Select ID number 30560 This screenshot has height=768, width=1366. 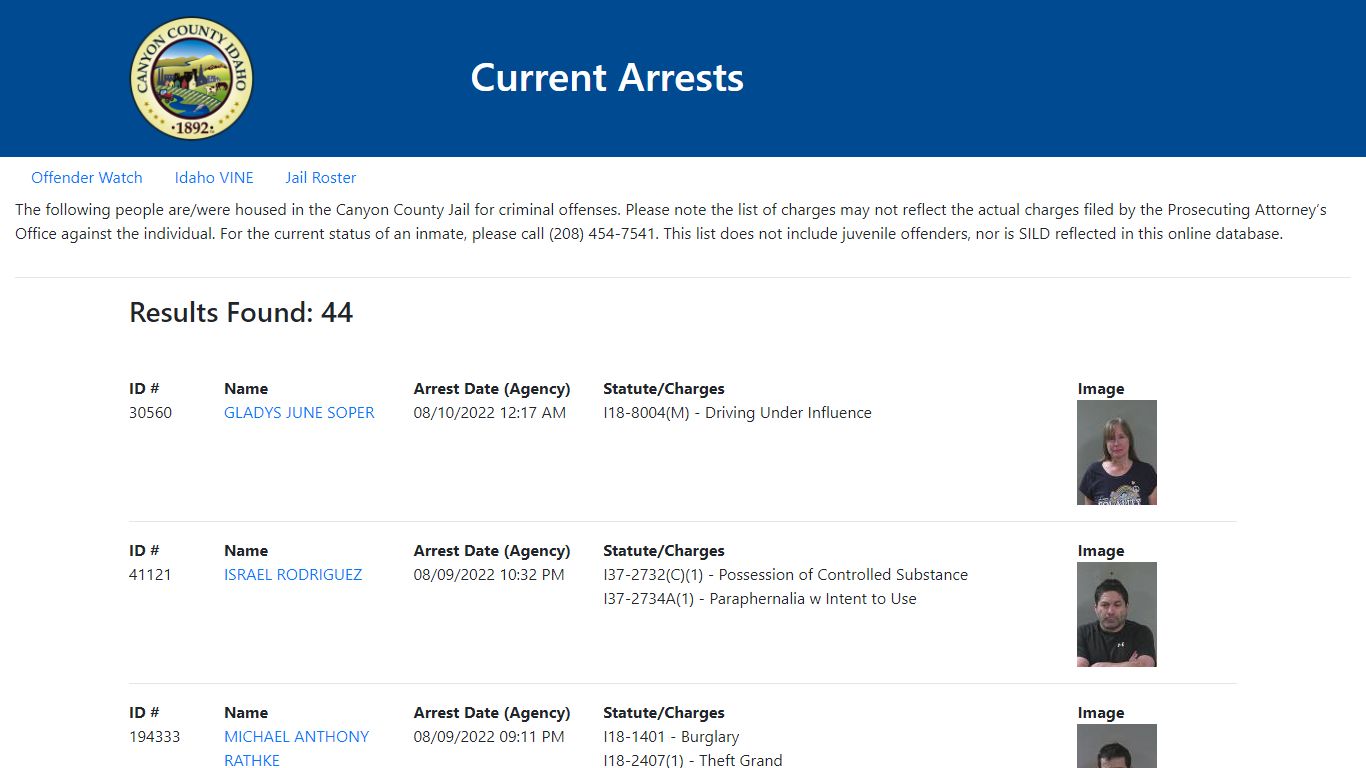(150, 413)
